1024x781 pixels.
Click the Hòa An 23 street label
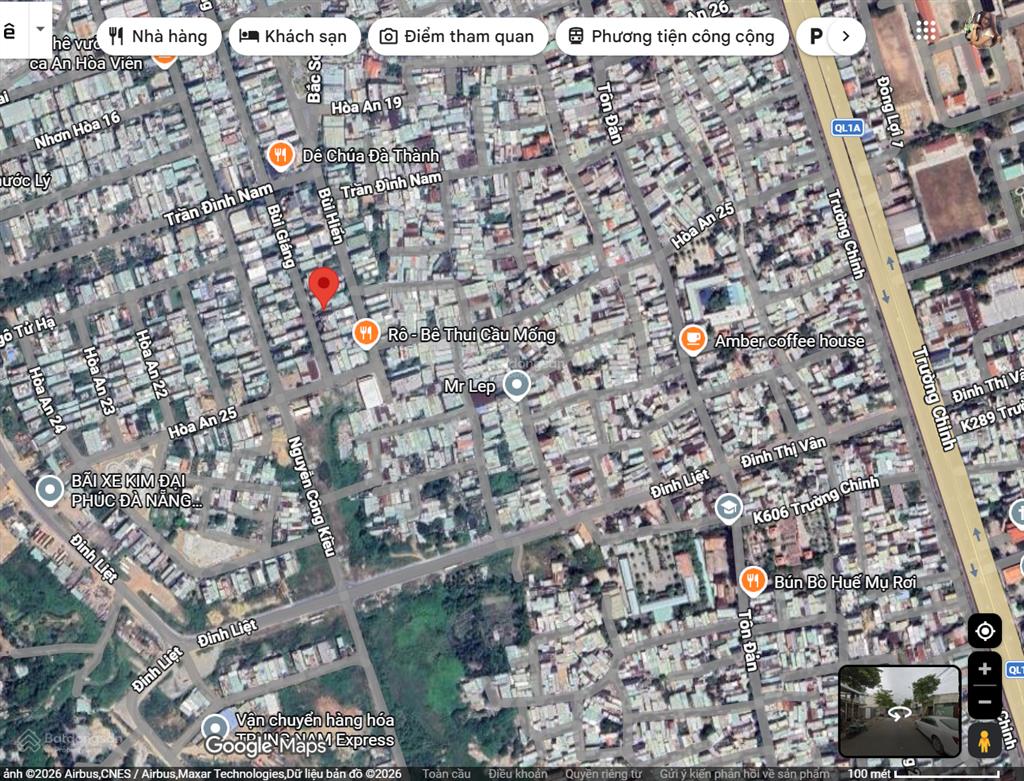(99, 381)
